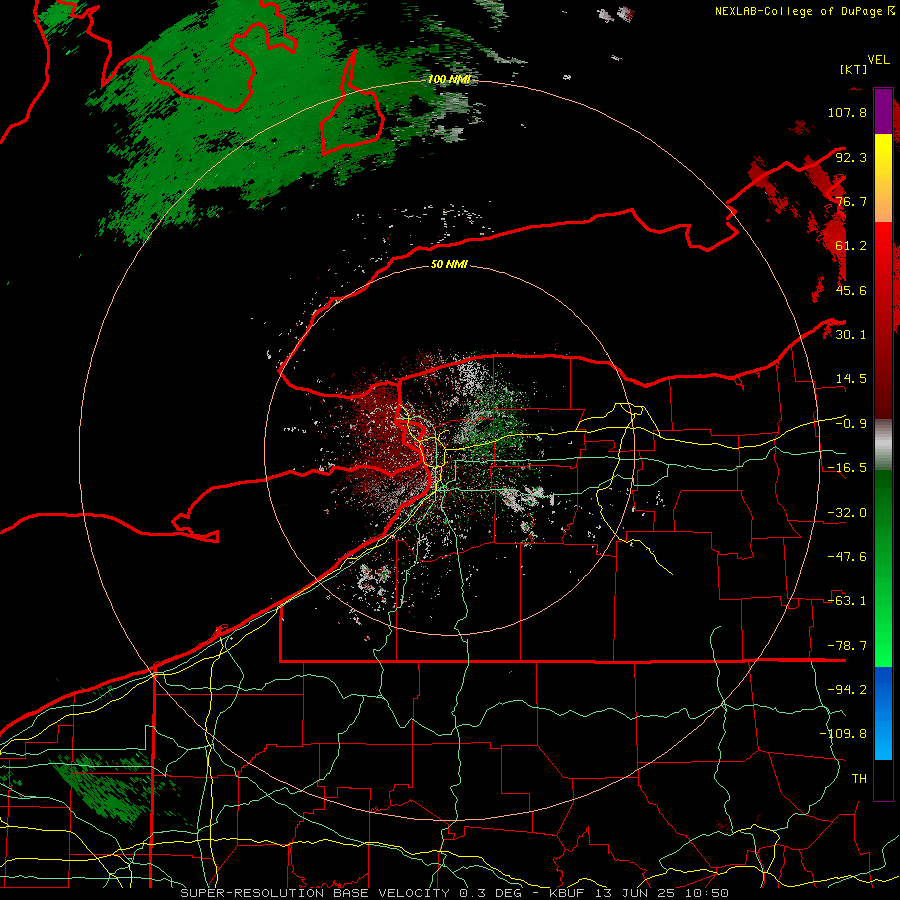Viewport: 900px width, 900px height.
Task: Click the 100 NMI range ring label
Action: tap(449, 79)
